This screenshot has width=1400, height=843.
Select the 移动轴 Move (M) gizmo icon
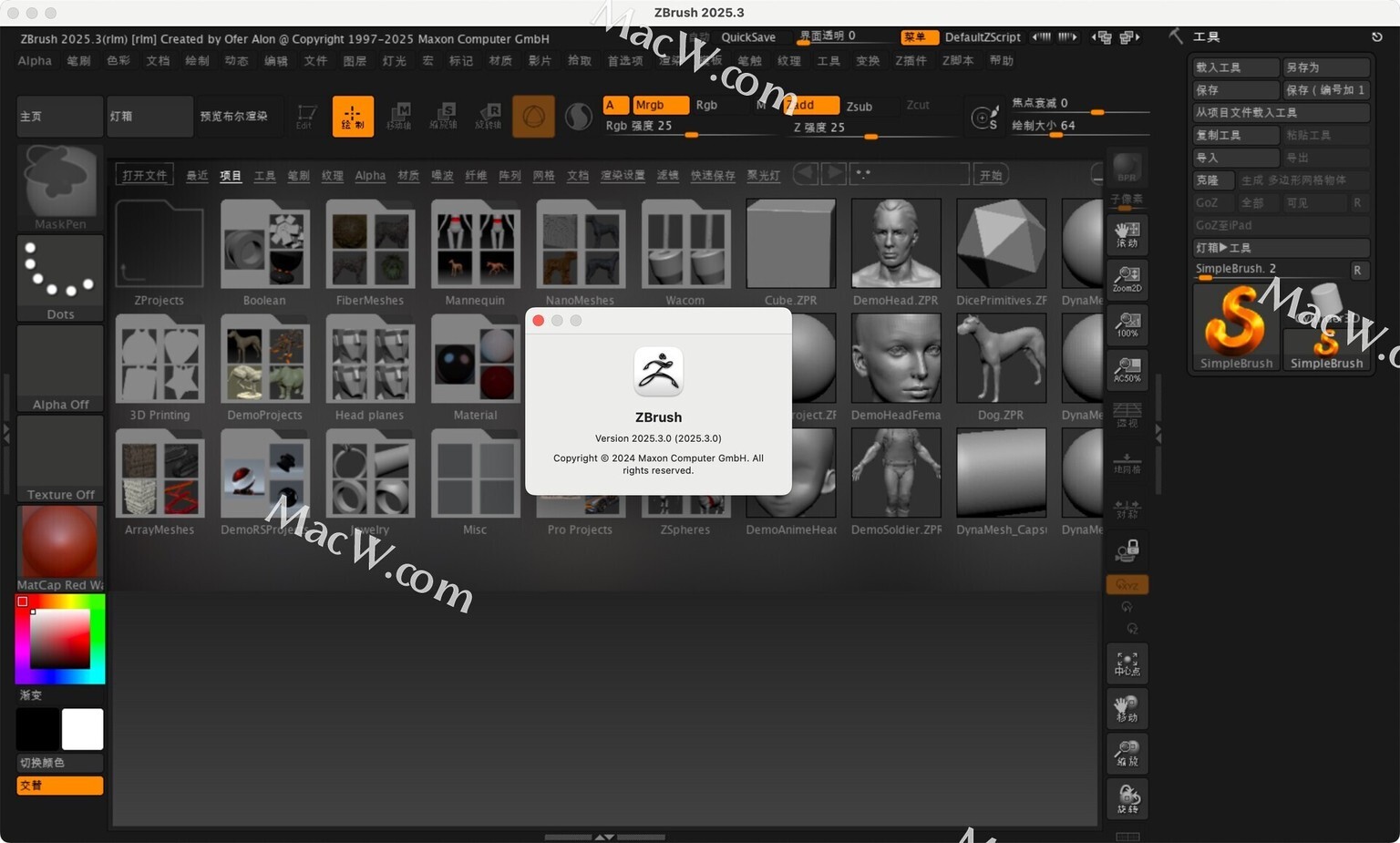tap(399, 117)
